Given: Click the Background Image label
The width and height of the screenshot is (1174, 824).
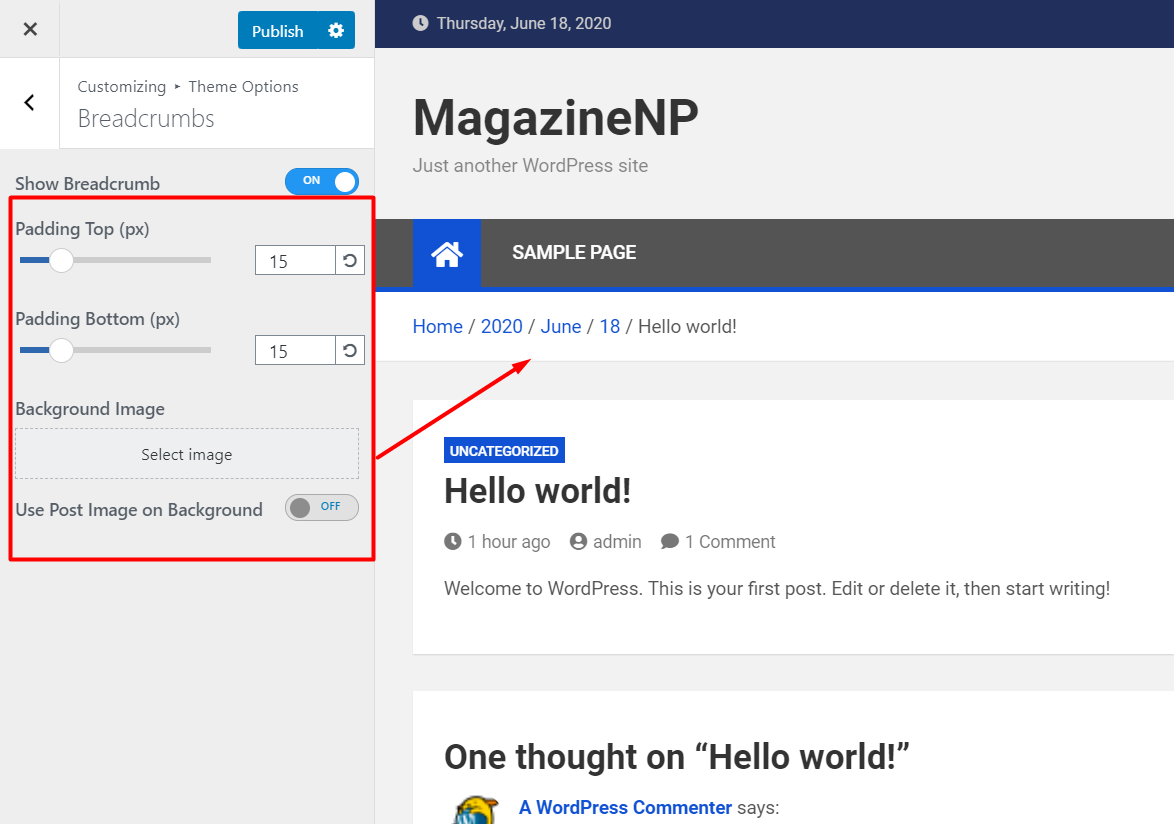Looking at the screenshot, I should (90, 409).
